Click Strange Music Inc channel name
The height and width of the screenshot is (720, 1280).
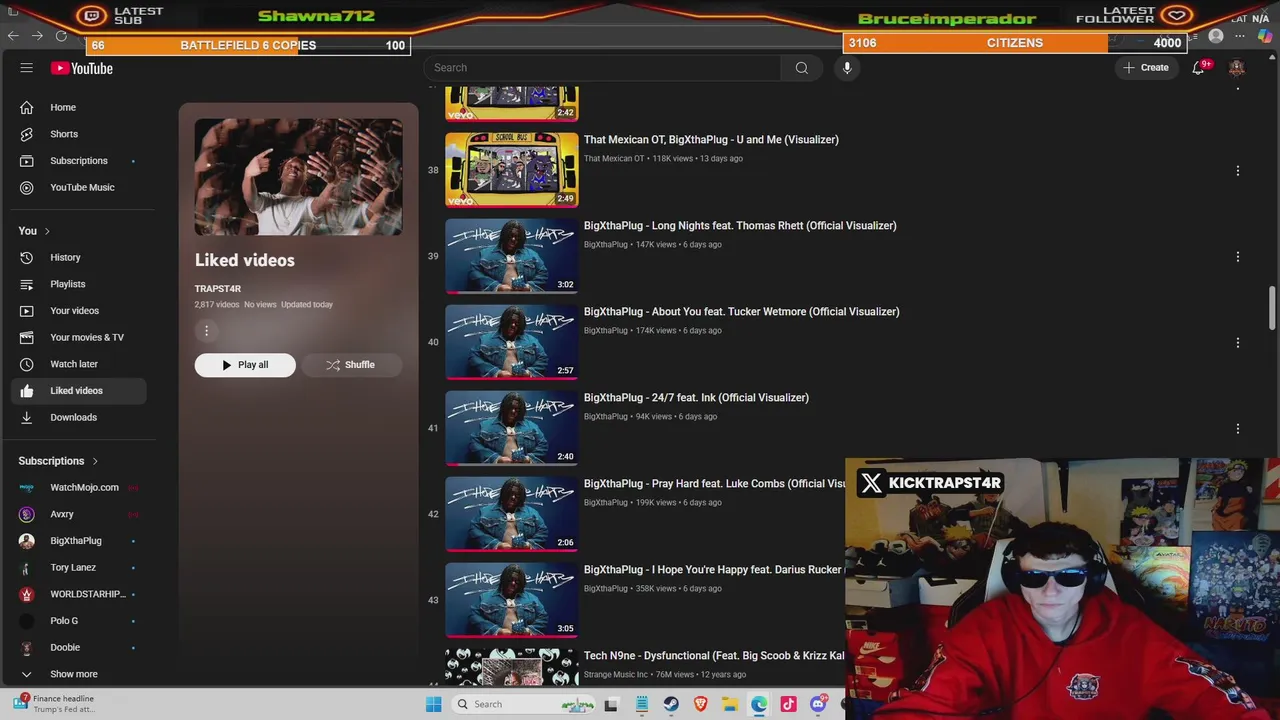click(616, 675)
